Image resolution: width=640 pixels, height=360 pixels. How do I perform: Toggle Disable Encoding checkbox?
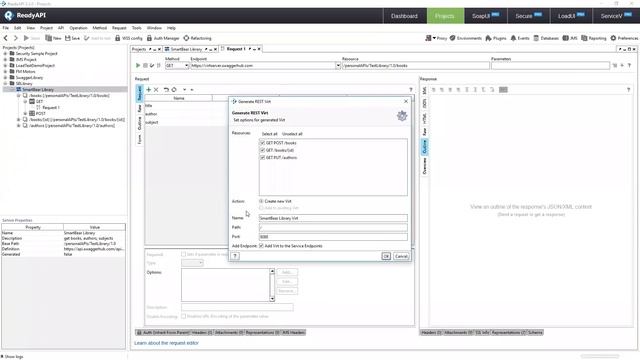pyautogui.click(x=184, y=316)
